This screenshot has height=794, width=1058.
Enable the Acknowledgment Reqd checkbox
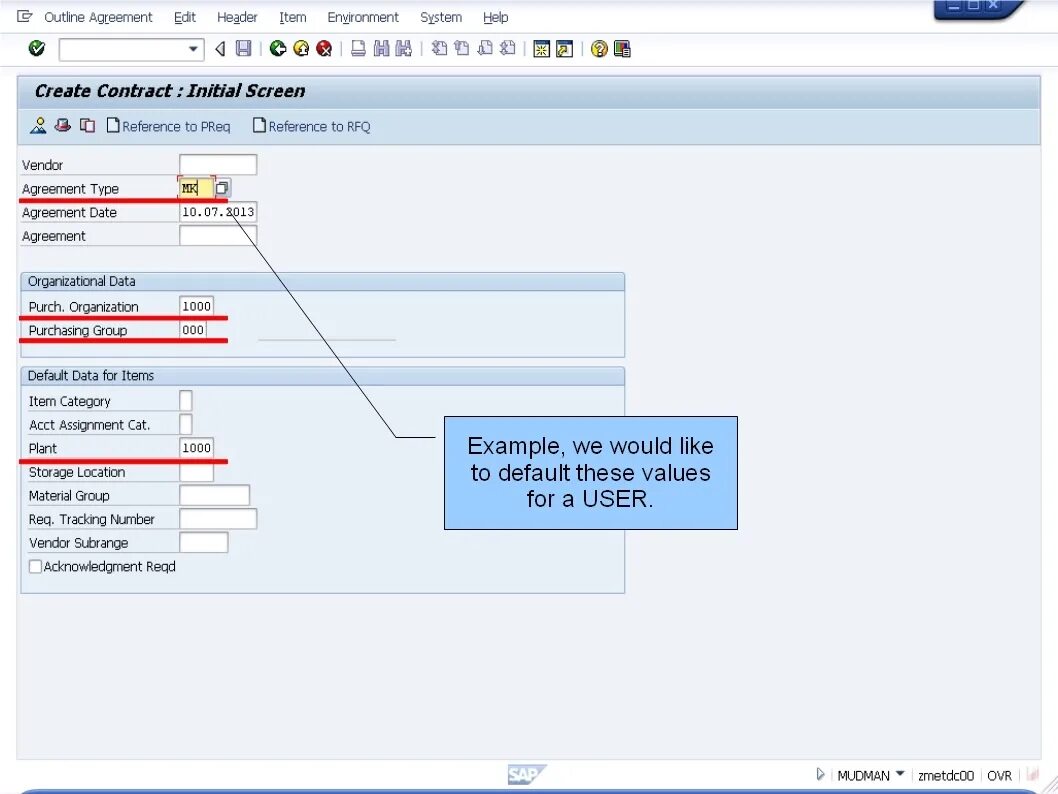click(35, 566)
